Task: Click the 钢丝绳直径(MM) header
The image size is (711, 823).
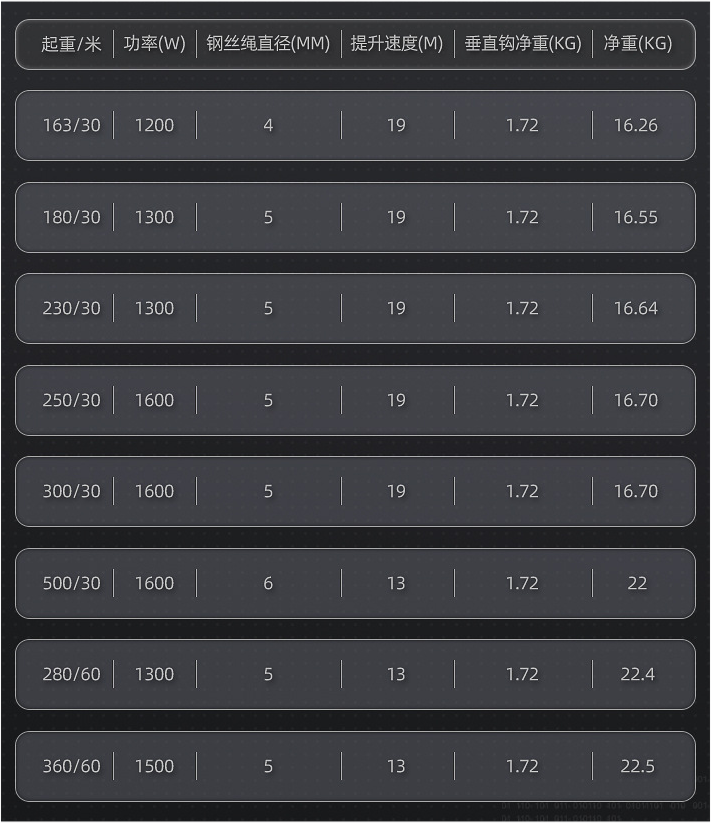Action: click(x=268, y=44)
